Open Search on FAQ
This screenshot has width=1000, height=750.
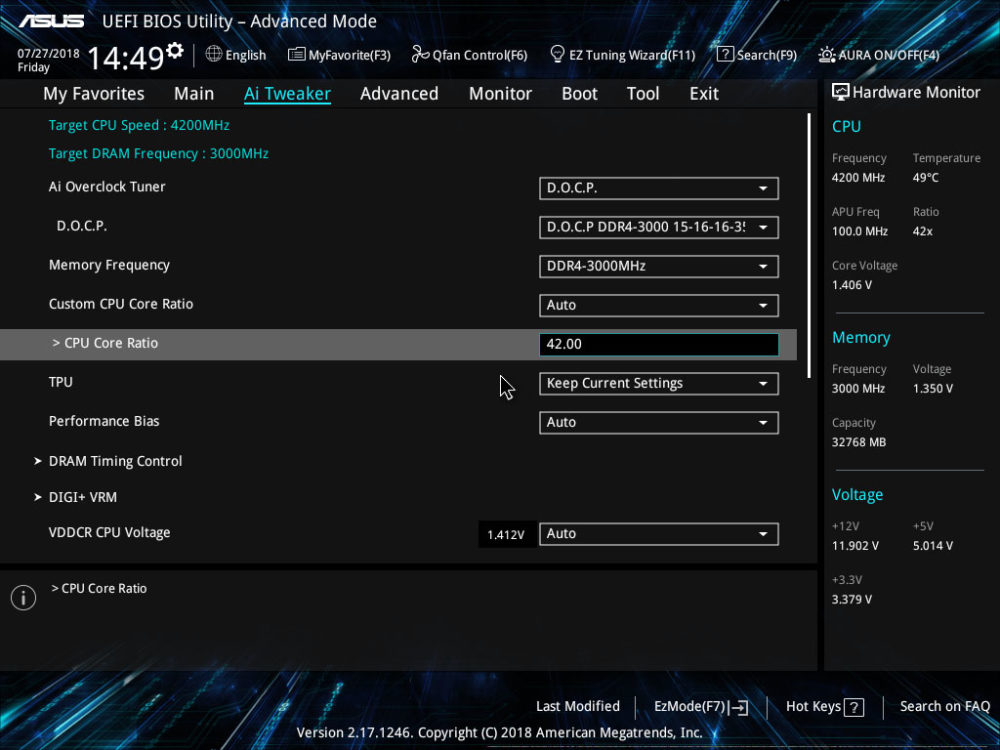[945, 707]
